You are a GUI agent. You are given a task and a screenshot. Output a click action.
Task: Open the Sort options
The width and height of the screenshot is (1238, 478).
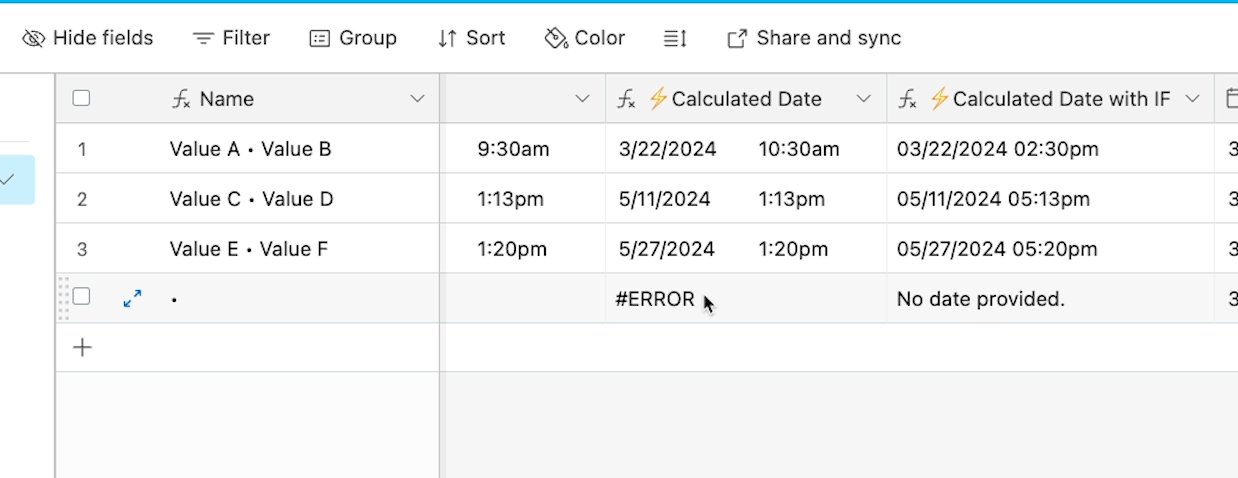coord(471,38)
